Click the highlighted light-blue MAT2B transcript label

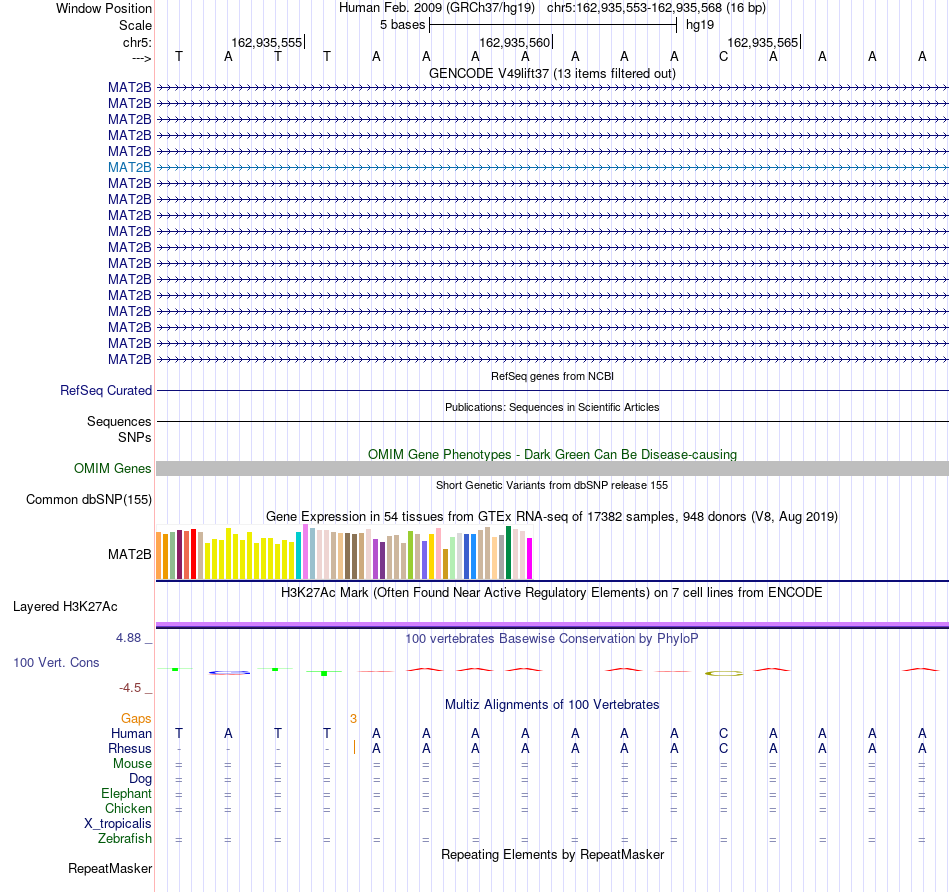tap(130, 167)
